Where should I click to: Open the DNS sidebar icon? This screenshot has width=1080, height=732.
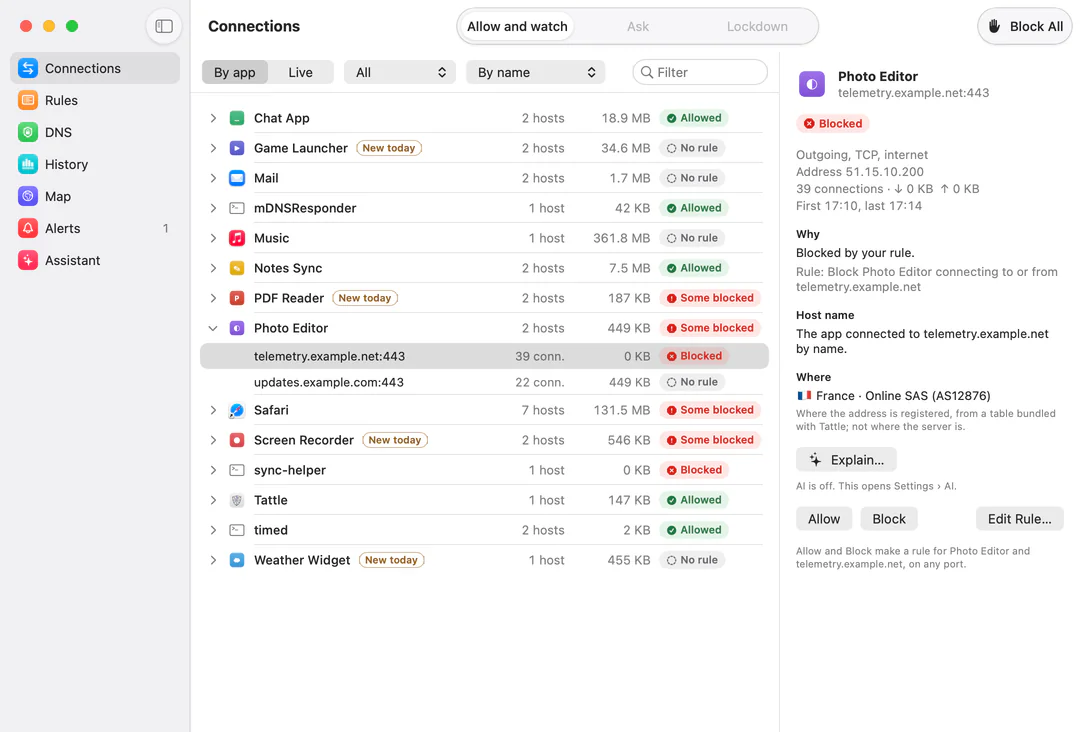pos(28,132)
